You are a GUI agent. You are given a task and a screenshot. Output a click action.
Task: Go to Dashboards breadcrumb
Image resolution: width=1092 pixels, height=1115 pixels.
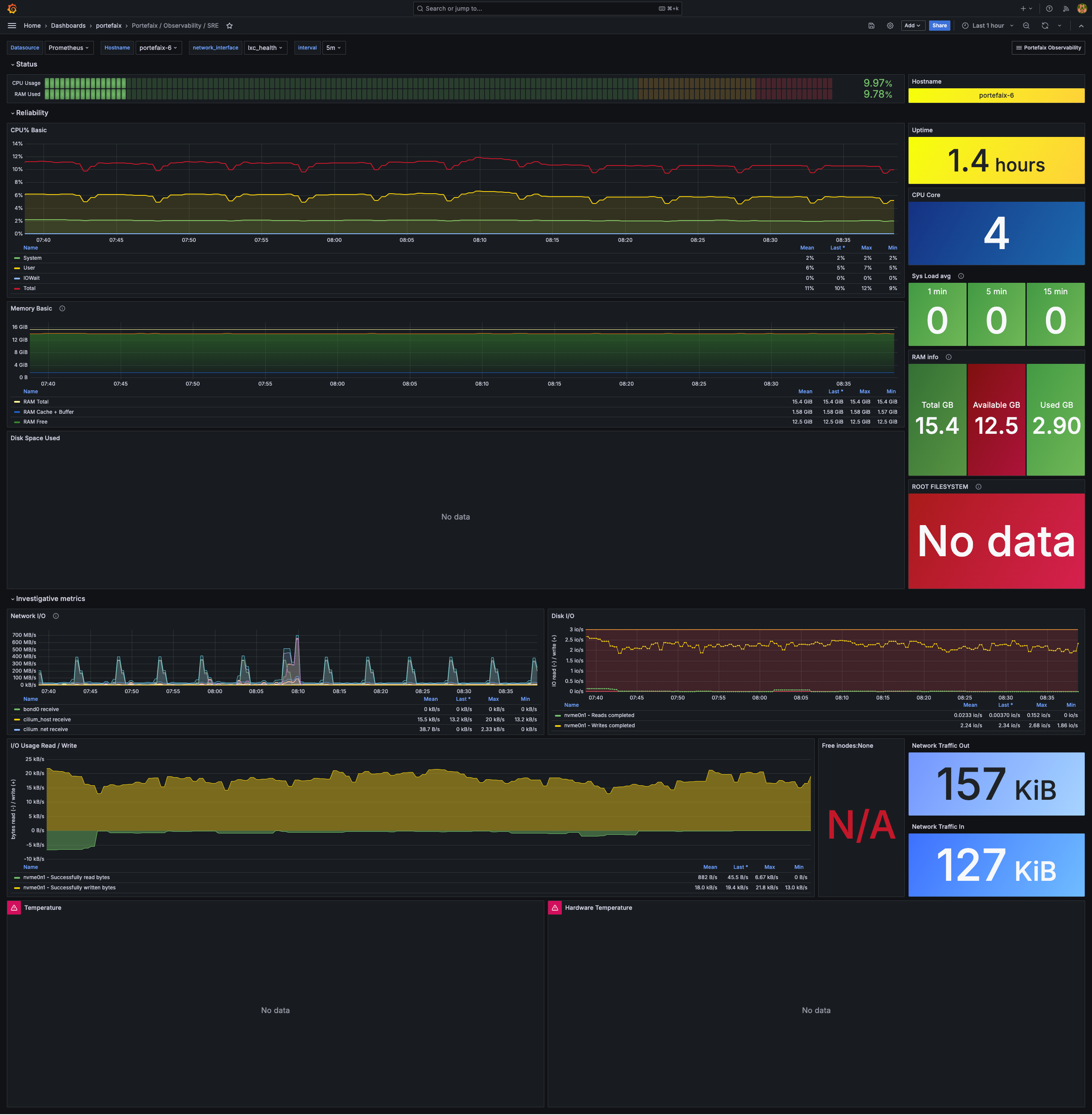(68, 26)
